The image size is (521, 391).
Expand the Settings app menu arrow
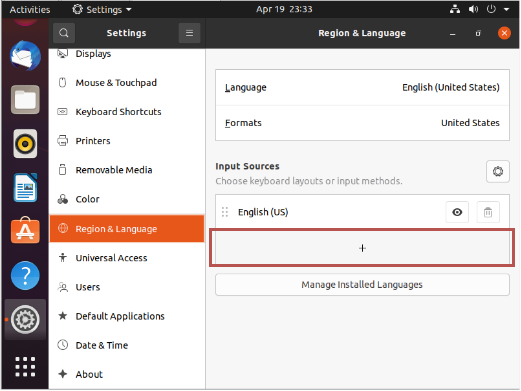click(129, 10)
